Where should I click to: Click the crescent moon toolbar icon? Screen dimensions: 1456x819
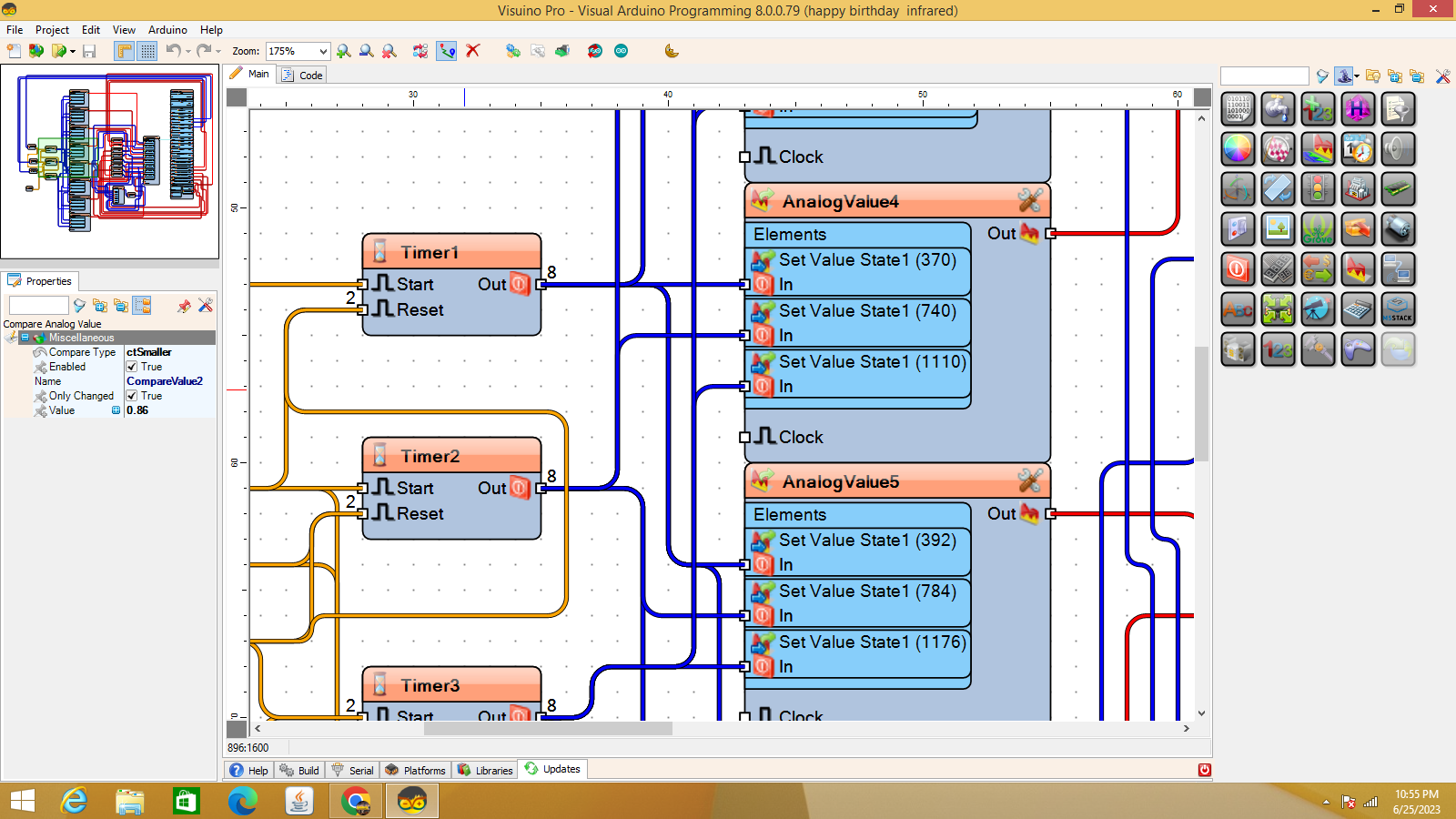[x=672, y=51]
